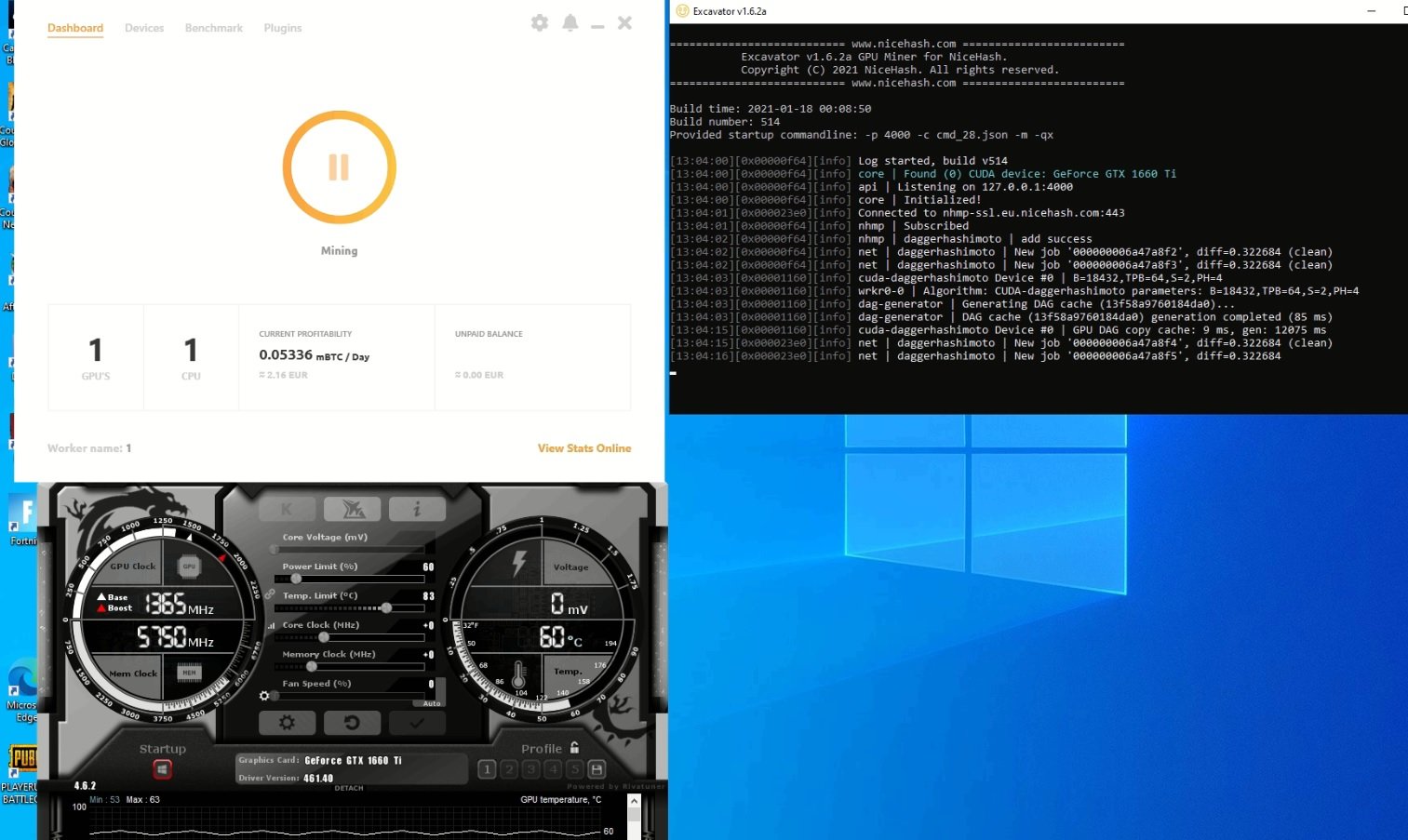Select Afterburner profile slot 4
The width and height of the screenshot is (1408, 840).
(554, 769)
